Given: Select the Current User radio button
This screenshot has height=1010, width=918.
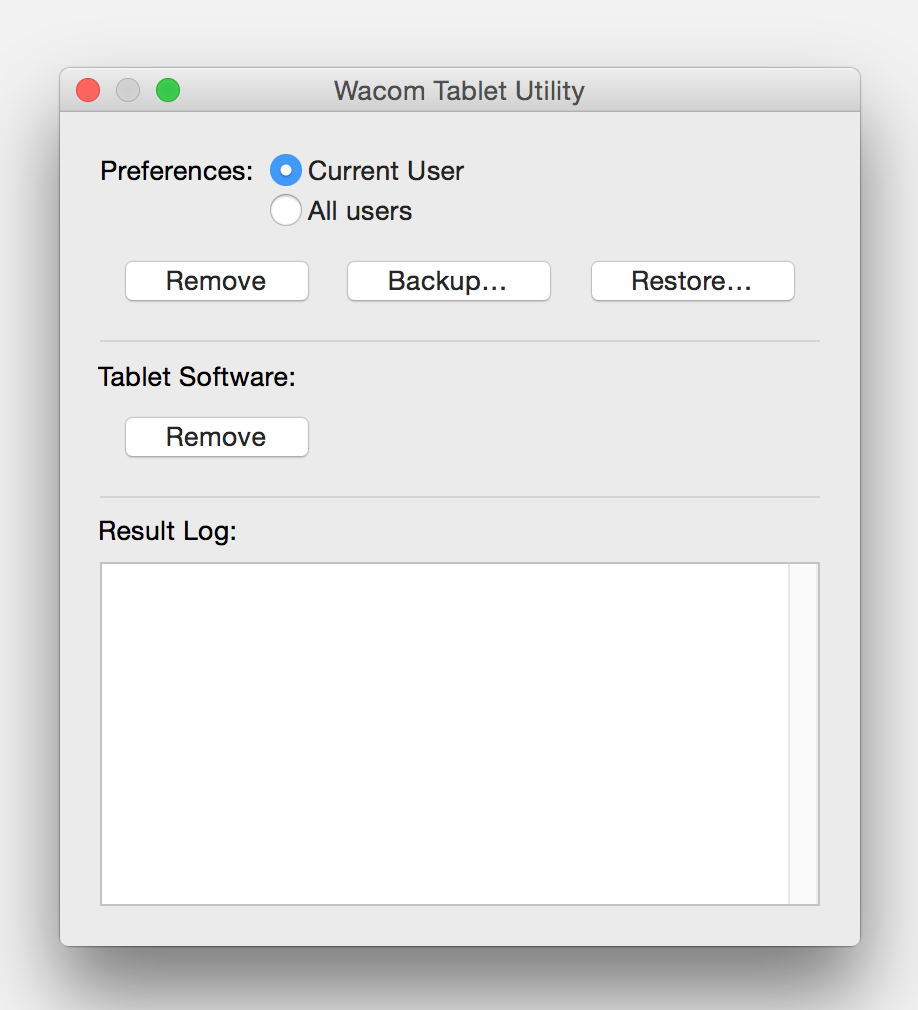Looking at the screenshot, I should pos(286,171).
